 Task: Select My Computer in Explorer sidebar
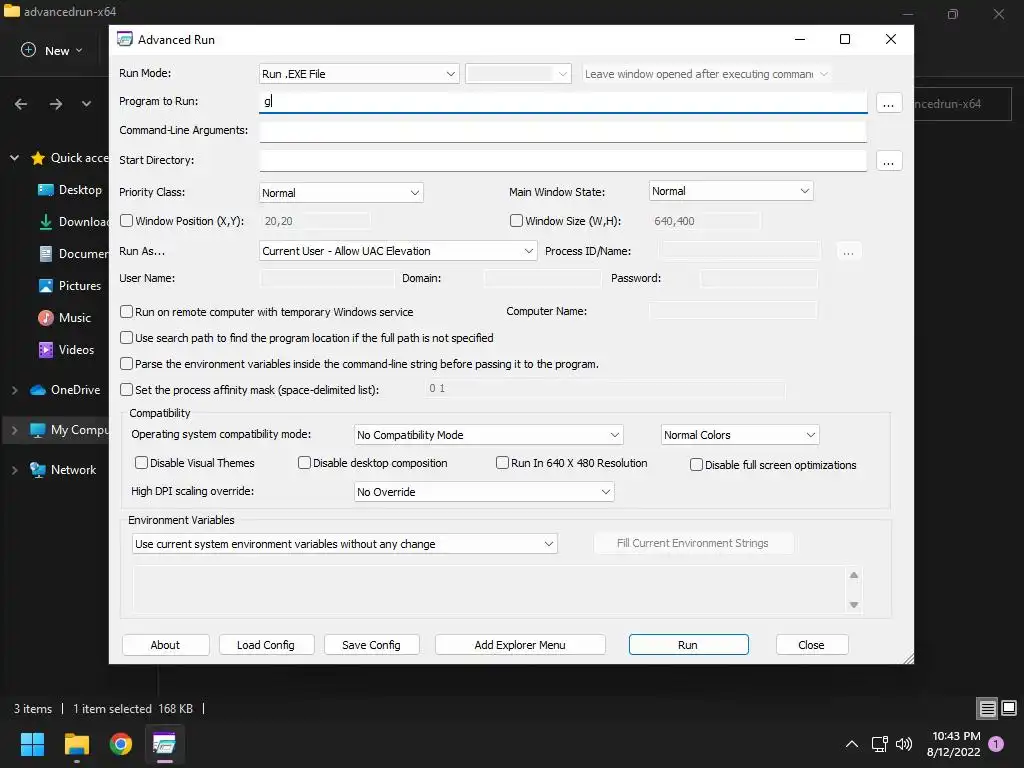tap(69, 430)
